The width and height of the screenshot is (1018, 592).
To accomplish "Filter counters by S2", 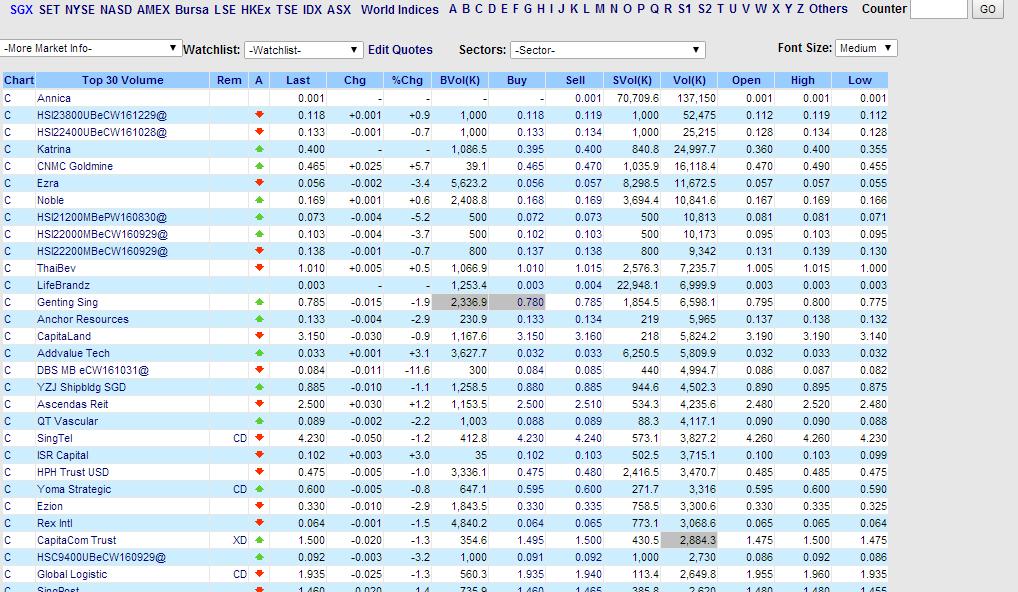I will click(x=705, y=9).
